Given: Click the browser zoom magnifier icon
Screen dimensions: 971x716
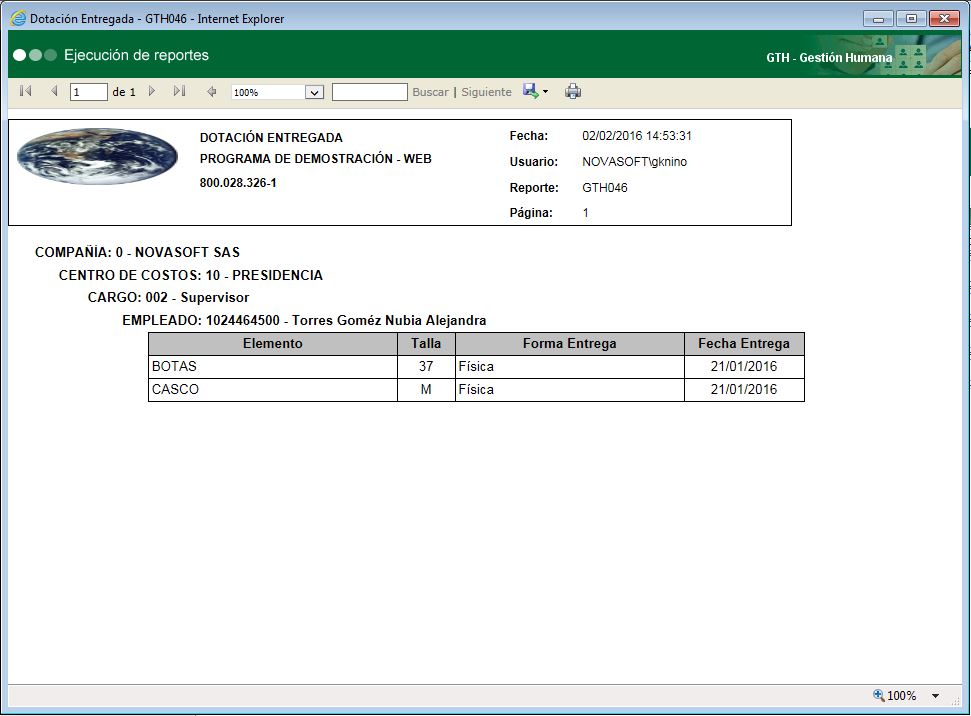Looking at the screenshot, I should [x=879, y=695].
